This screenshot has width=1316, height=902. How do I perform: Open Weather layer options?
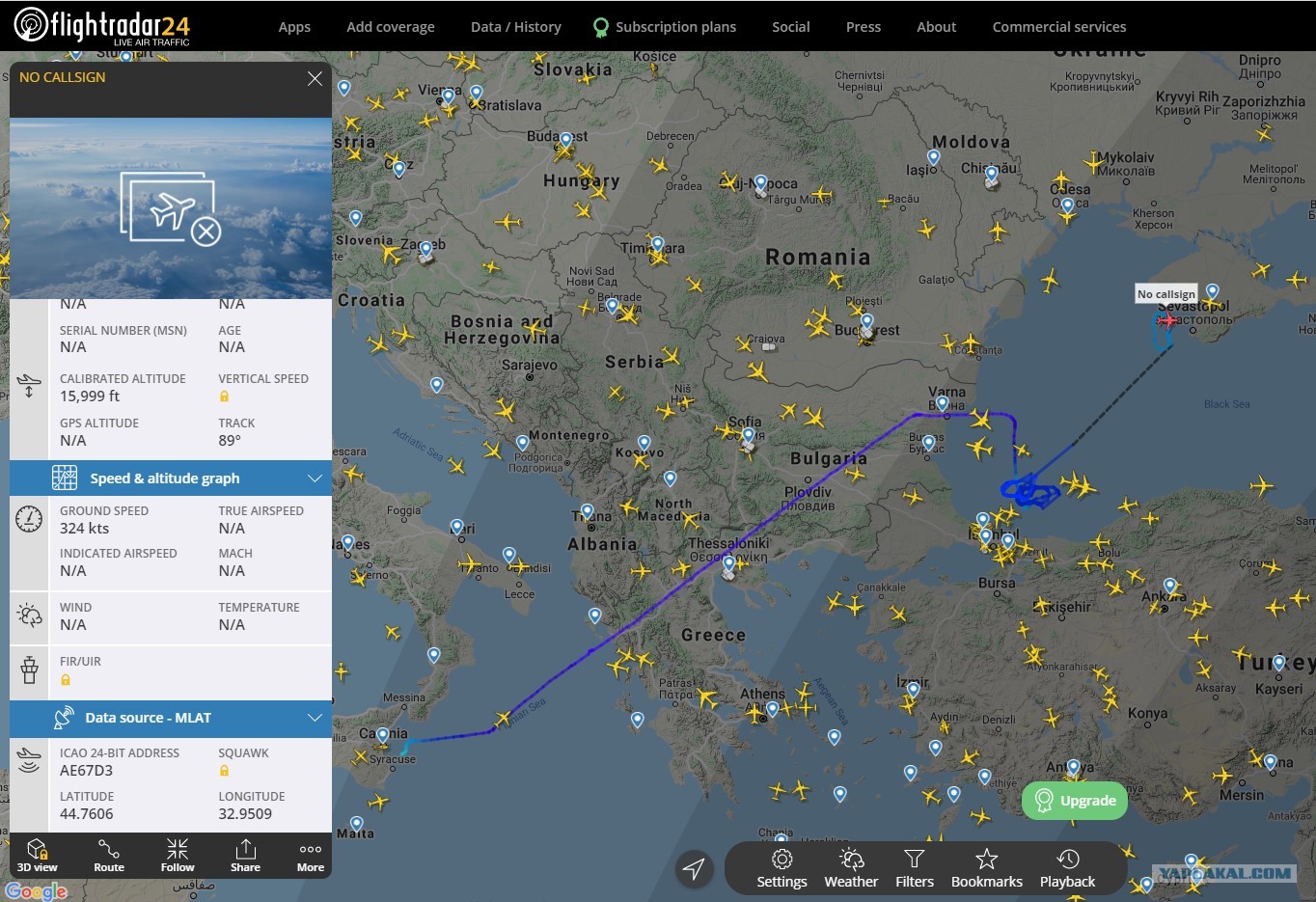pyautogui.click(x=851, y=868)
